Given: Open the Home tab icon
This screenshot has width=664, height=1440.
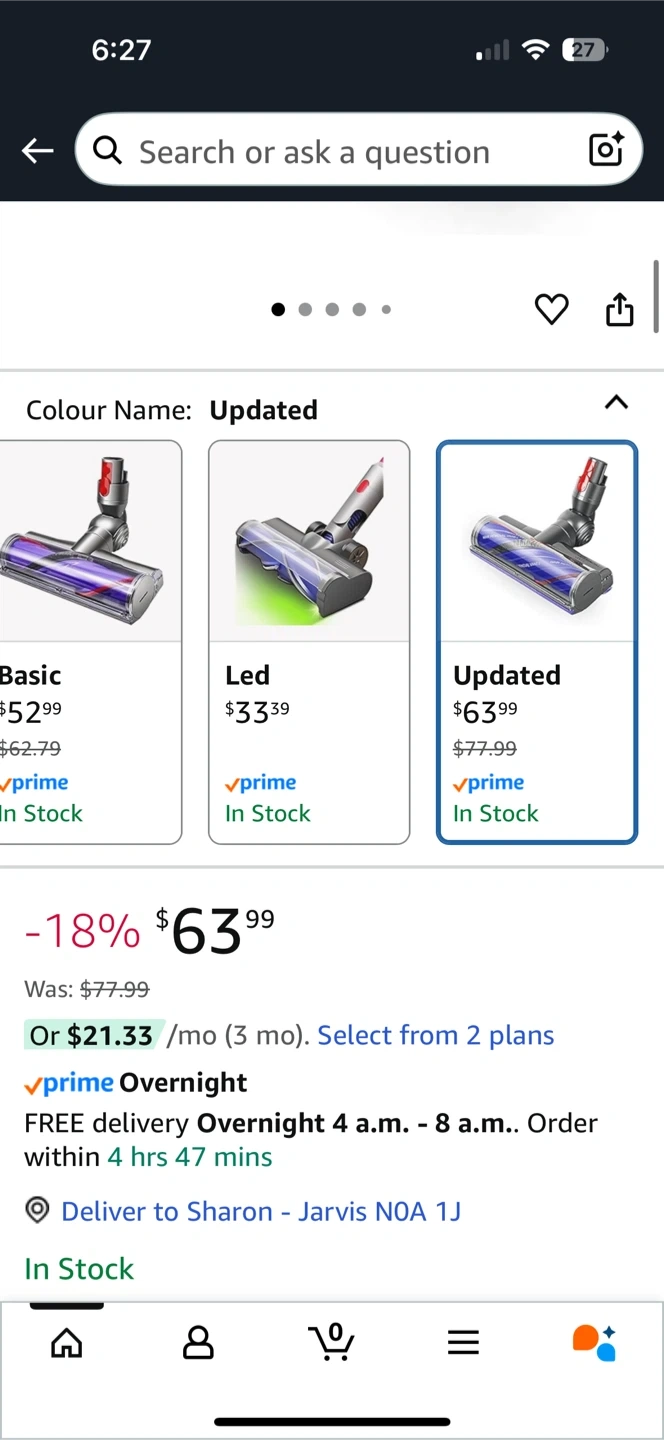Looking at the screenshot, I should (67, 1343).
